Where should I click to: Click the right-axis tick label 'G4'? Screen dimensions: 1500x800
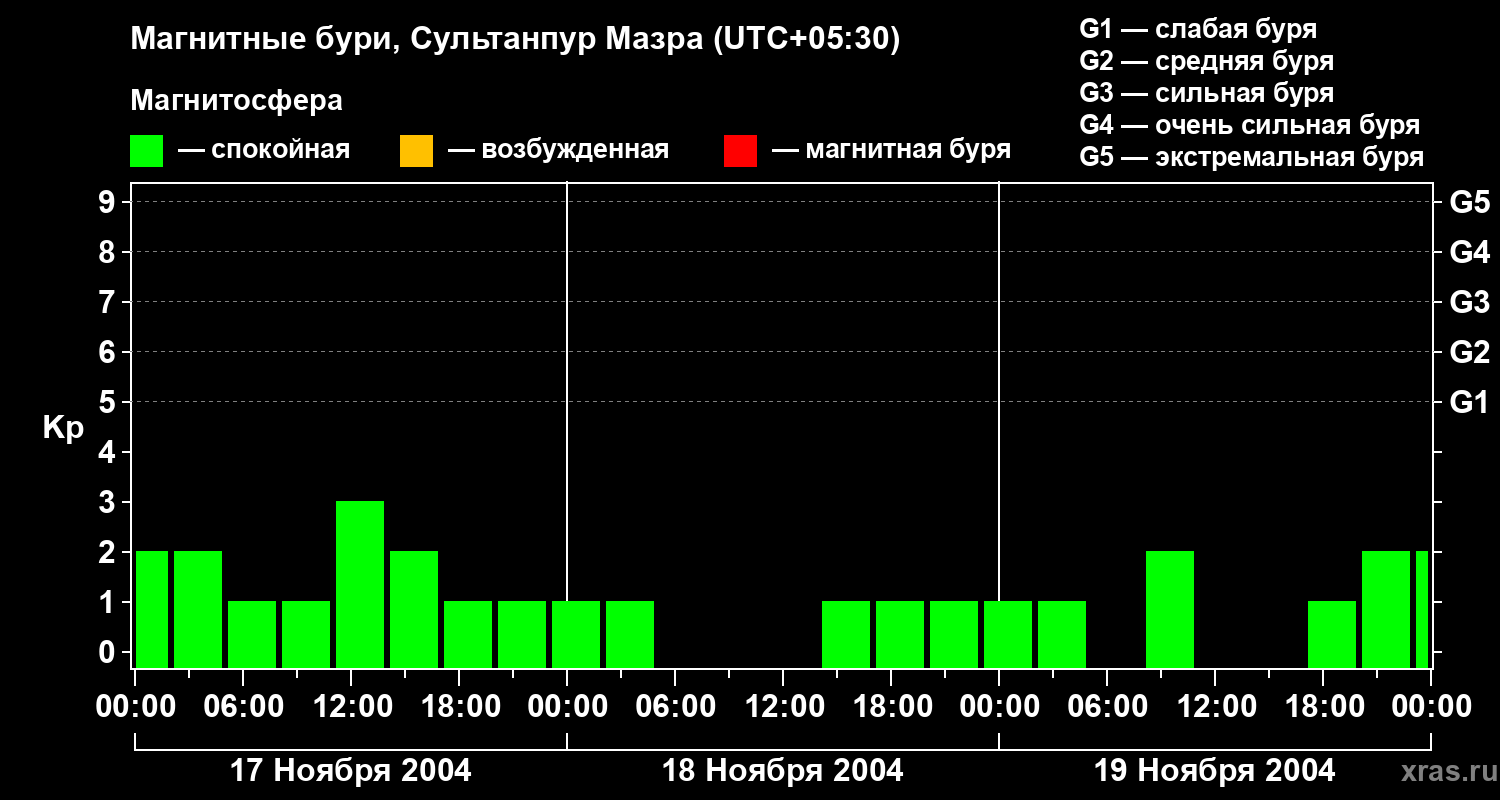pyautogui.click(x=1469, y=252)
